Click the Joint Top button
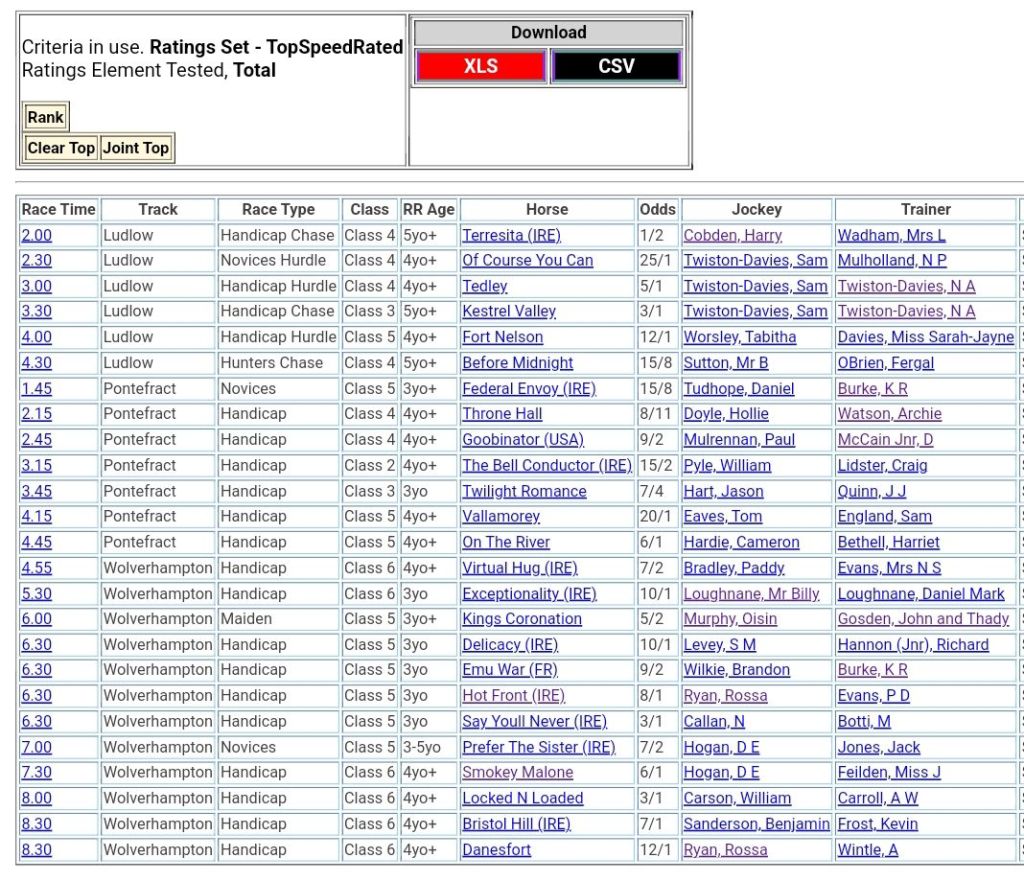 (136, 148)
